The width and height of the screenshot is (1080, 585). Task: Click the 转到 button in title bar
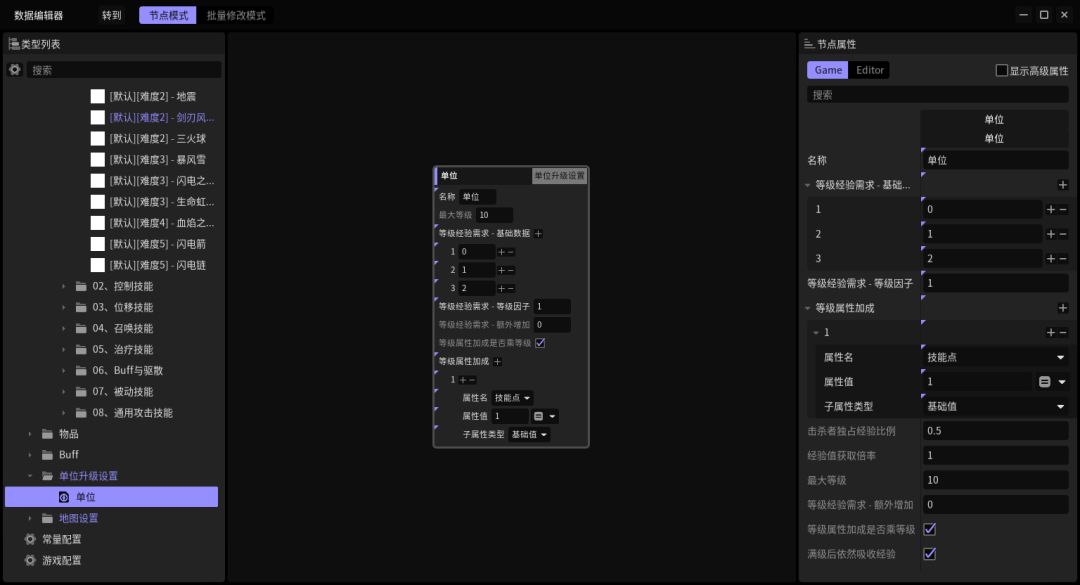point(111,16)
